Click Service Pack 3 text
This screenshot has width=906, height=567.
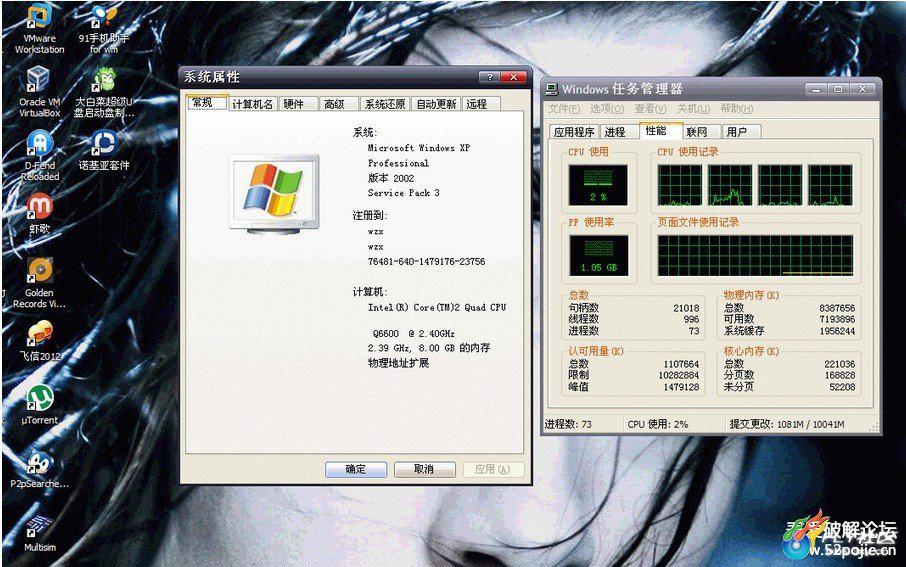point(403,193)
